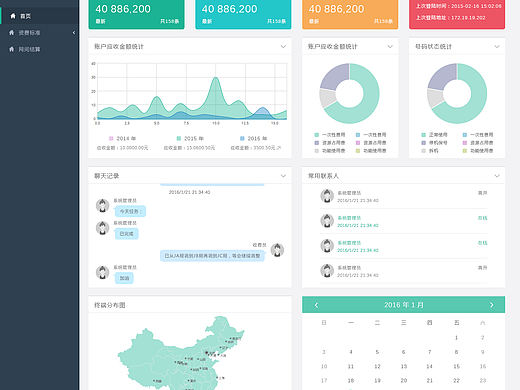
Task: Click the home icon beside 首页
Action: pyautogui.click(x=13, y=16)
